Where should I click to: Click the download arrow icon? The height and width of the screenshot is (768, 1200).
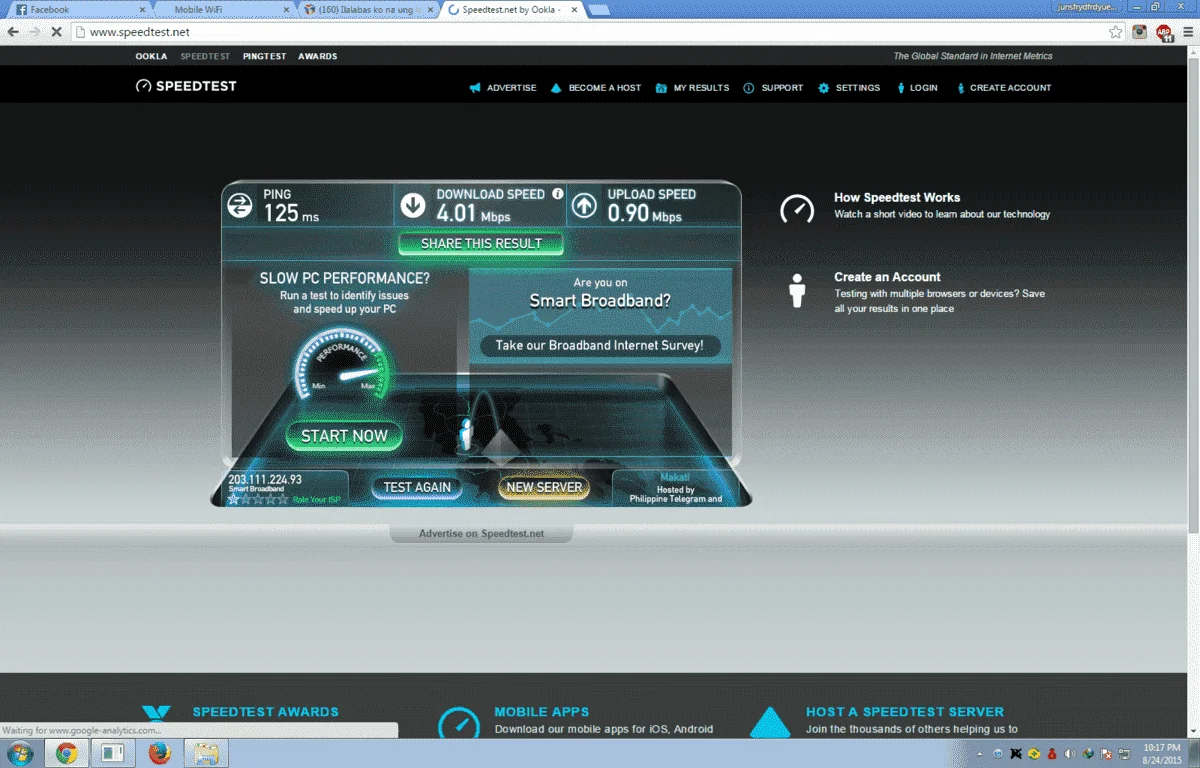[x=412, y=206]
